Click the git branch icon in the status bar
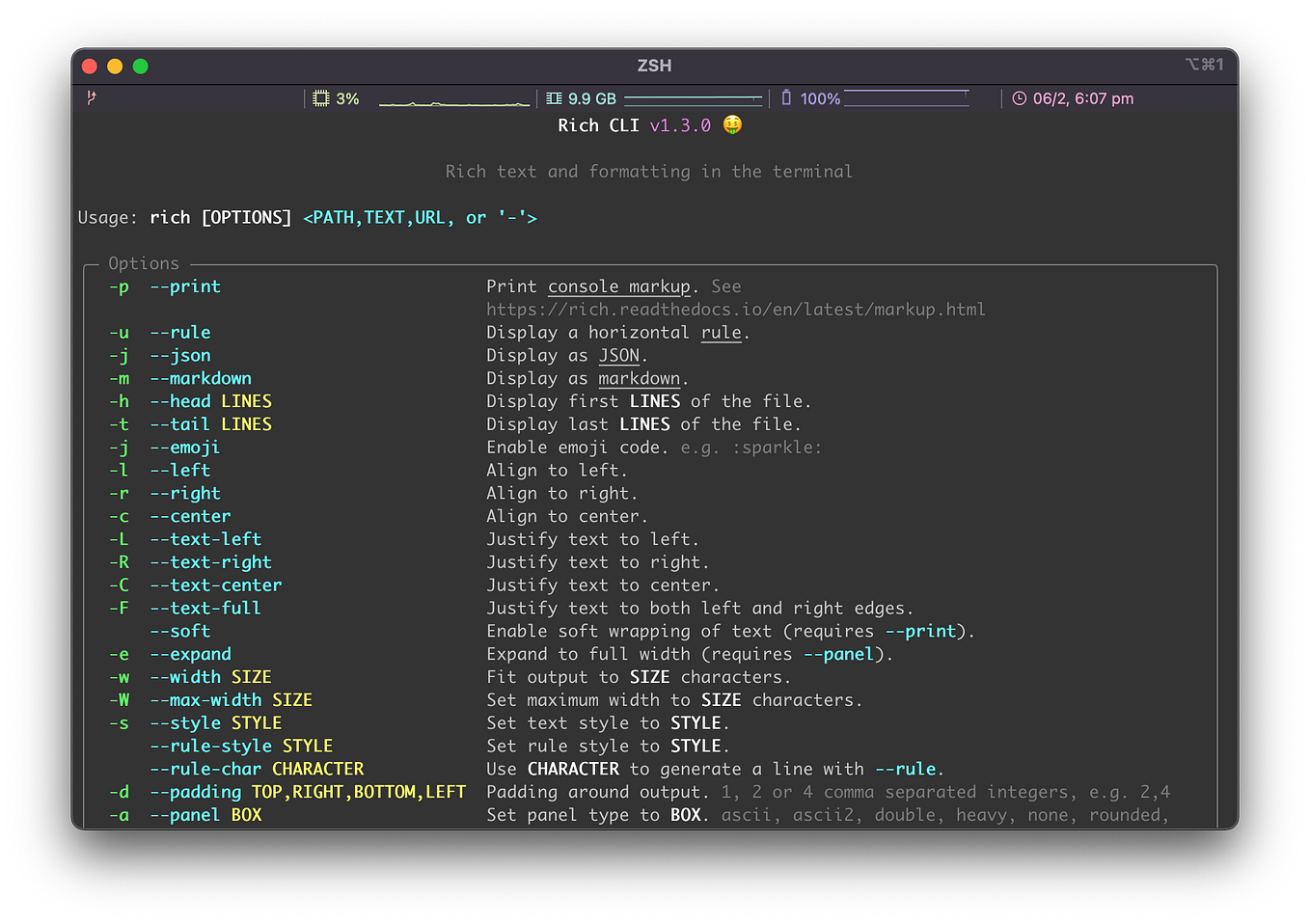This screenshot has height=924, width=1310. point(91,97)
